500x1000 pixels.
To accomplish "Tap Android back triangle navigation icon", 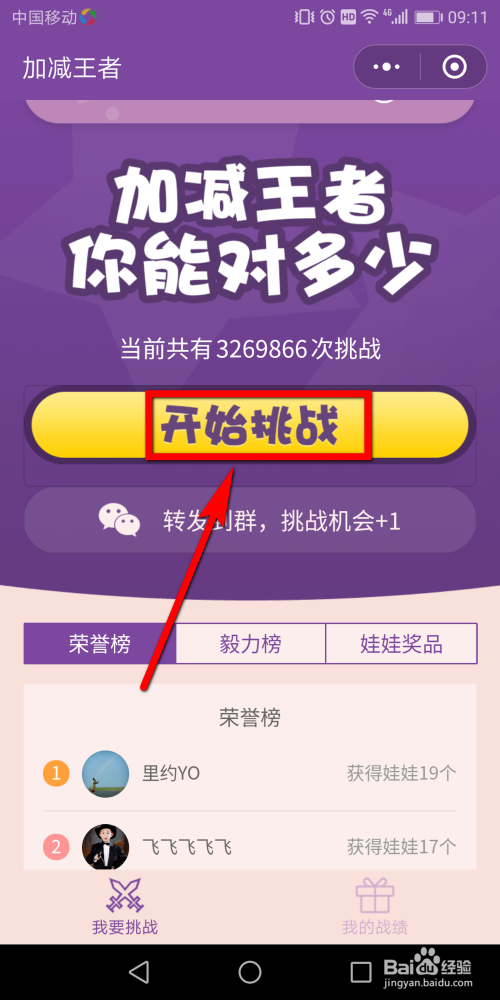I will 138,972.
